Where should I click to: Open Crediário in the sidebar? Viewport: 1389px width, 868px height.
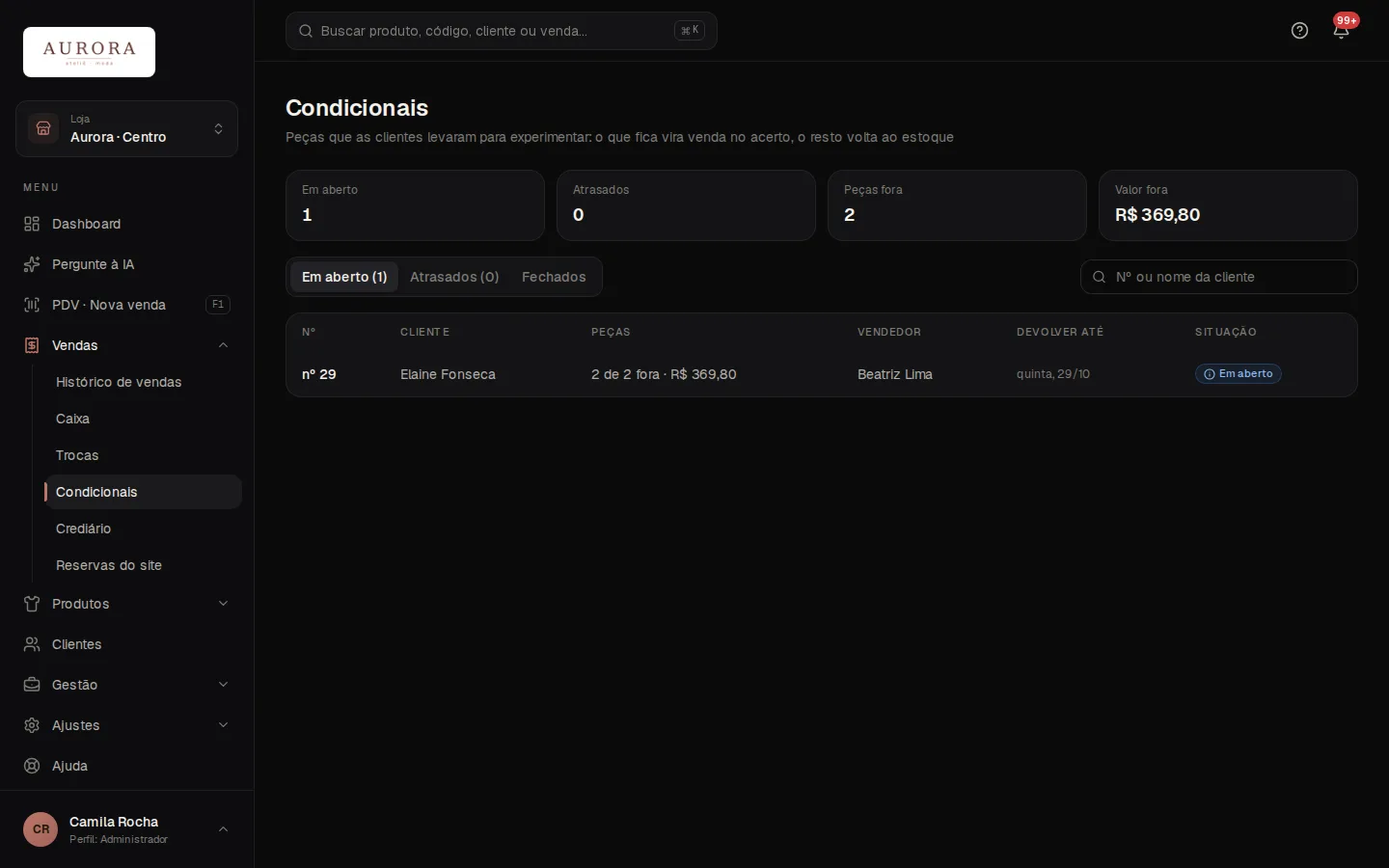tap(143, 529)
